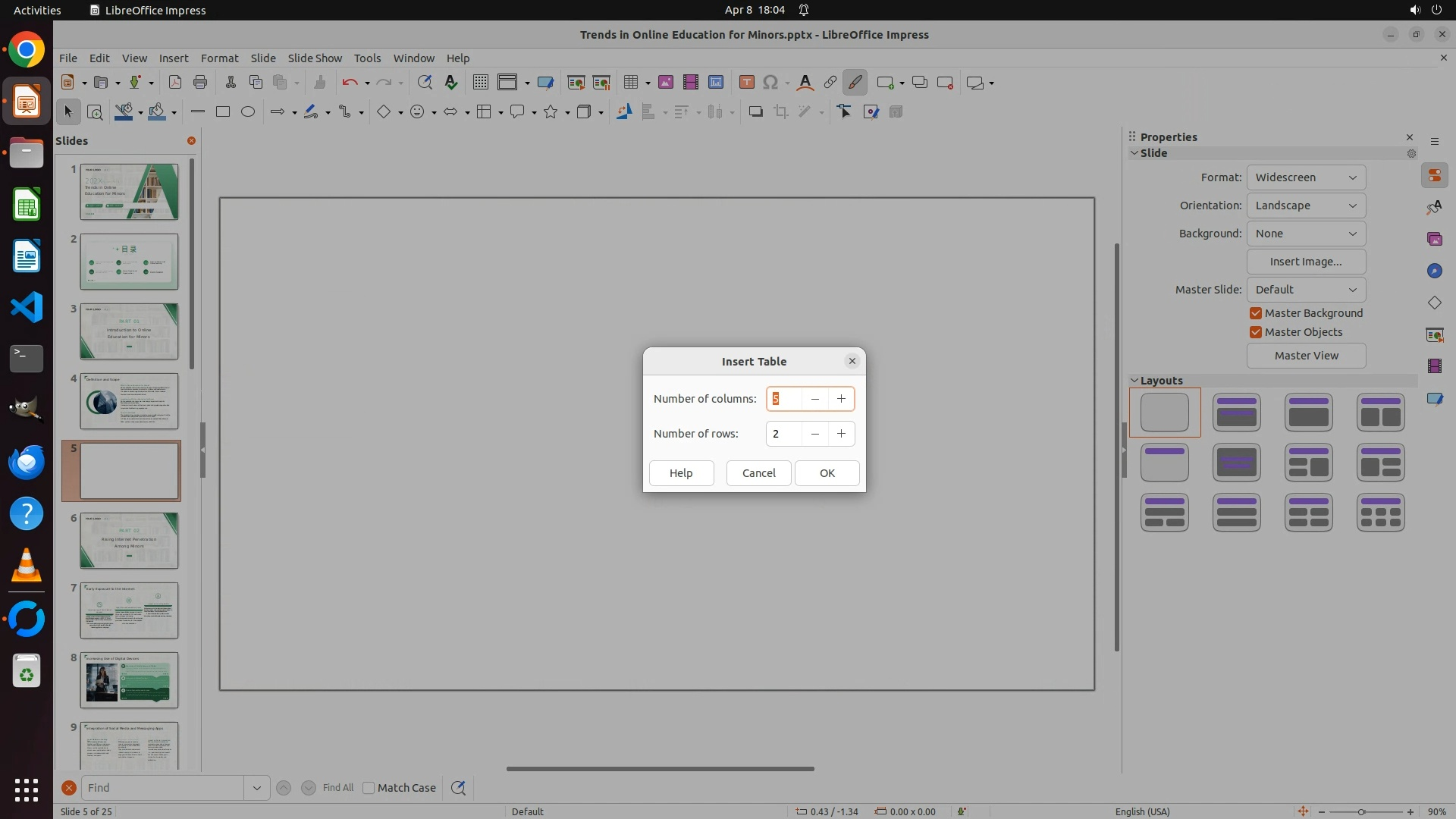Open the Format dropdown showing Widescreen

click(1305, 177)
